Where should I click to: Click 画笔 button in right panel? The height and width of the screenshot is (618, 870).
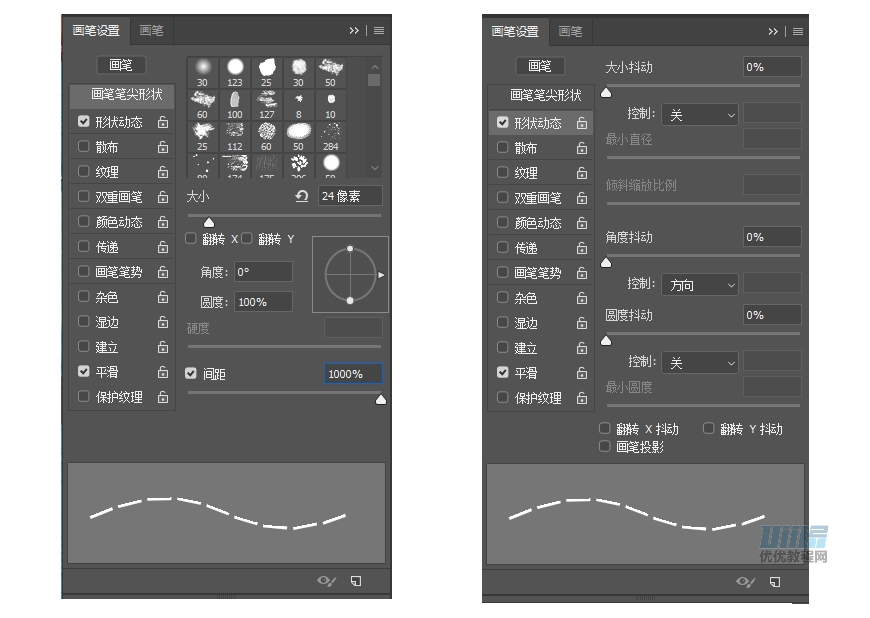(x=540, y=66)
